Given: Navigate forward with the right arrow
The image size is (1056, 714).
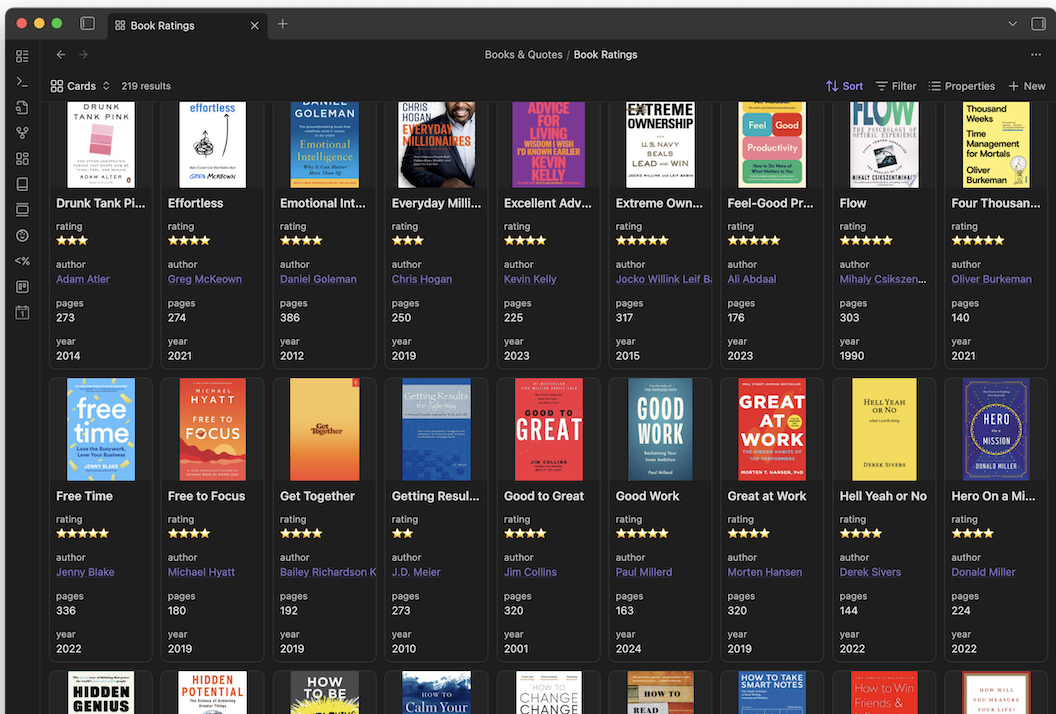Looking at the screenshot, I should tap(83, 55).
